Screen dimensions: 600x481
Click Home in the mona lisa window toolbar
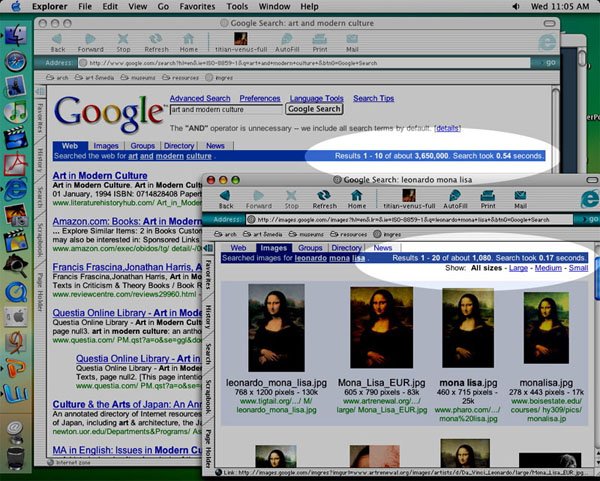357,199
